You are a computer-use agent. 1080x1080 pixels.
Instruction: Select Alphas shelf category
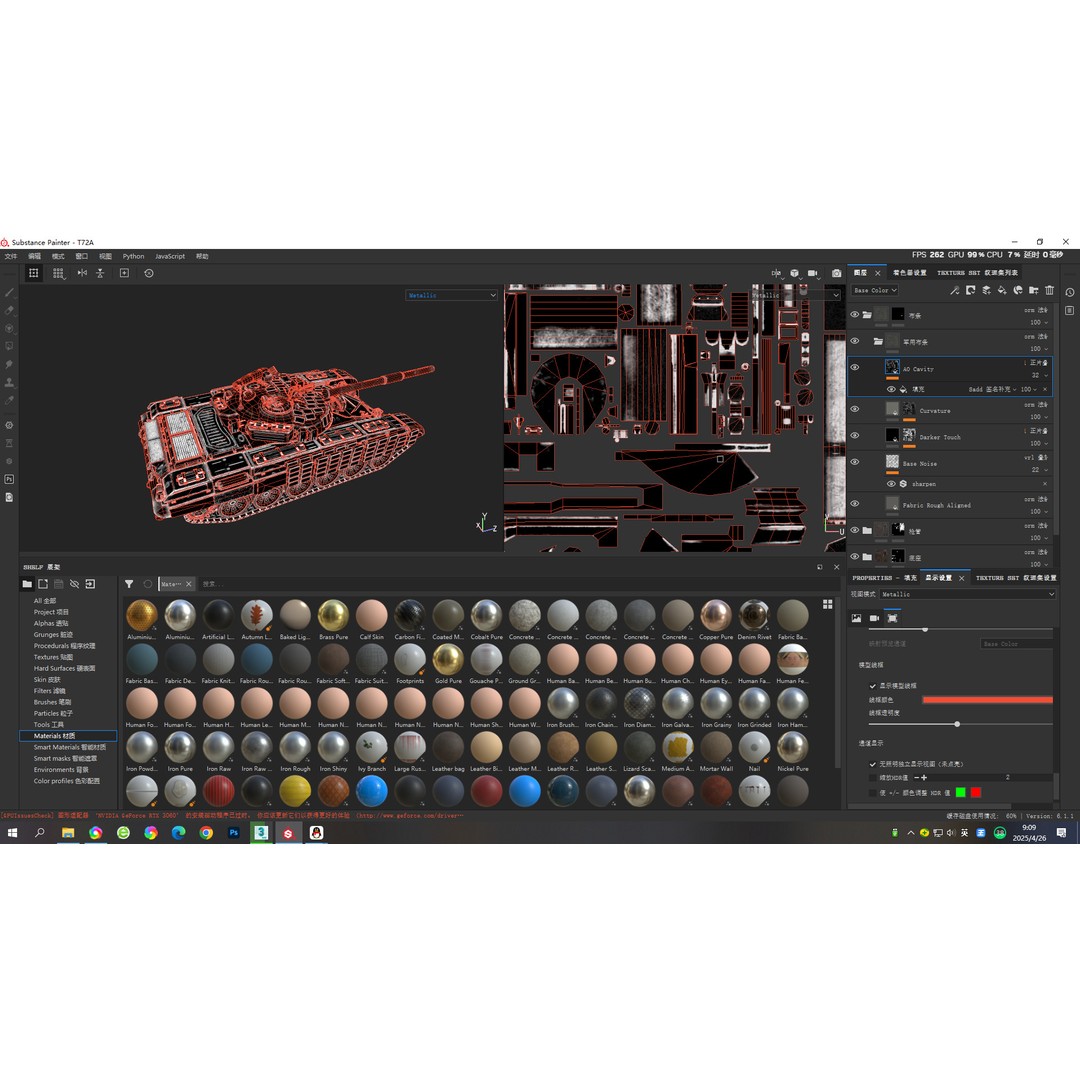point(51,623)
